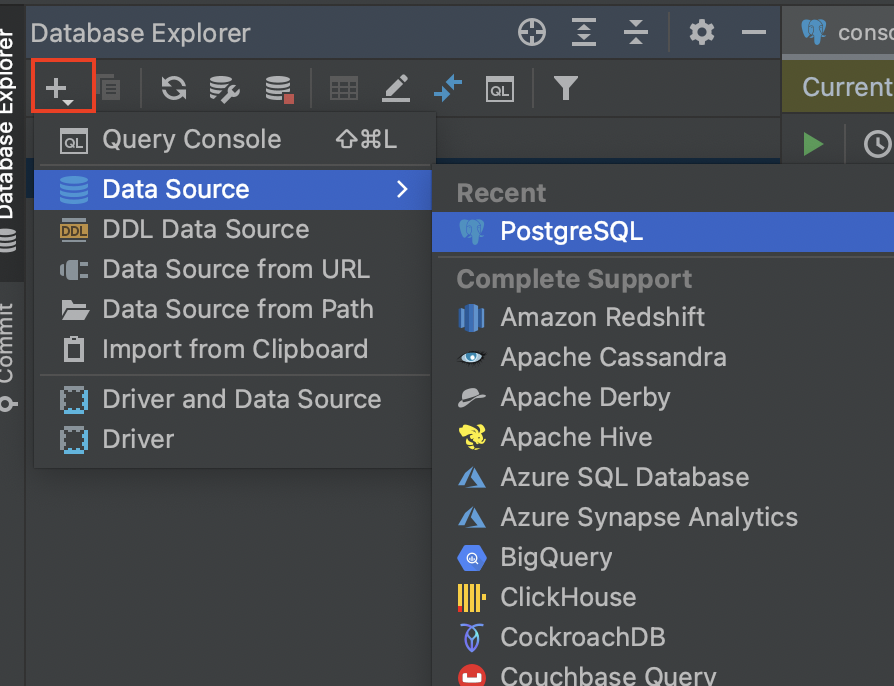The image size is (894, 686).
Task: Select ClickHouse data source
Action: pyautogui.click(x=663, y=598)
